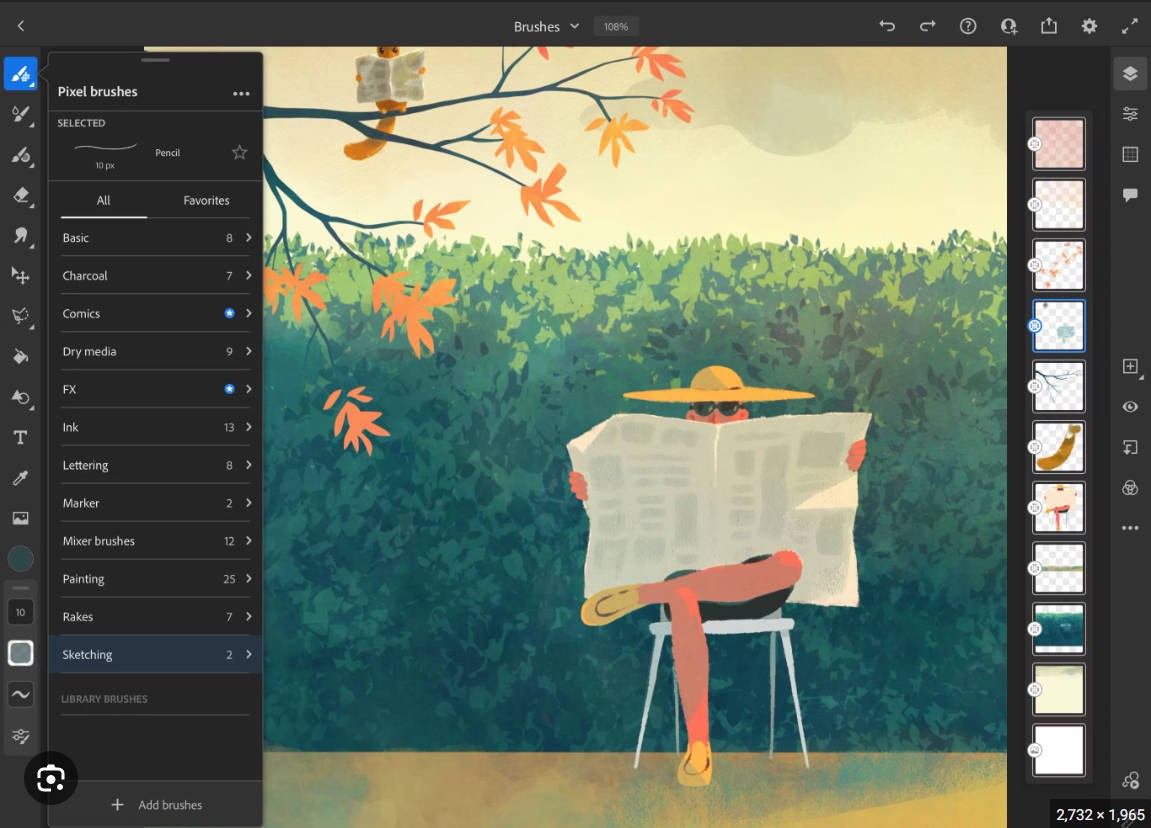
Task: Switch to the Favorites tab
Action: [x=201, y=200]
